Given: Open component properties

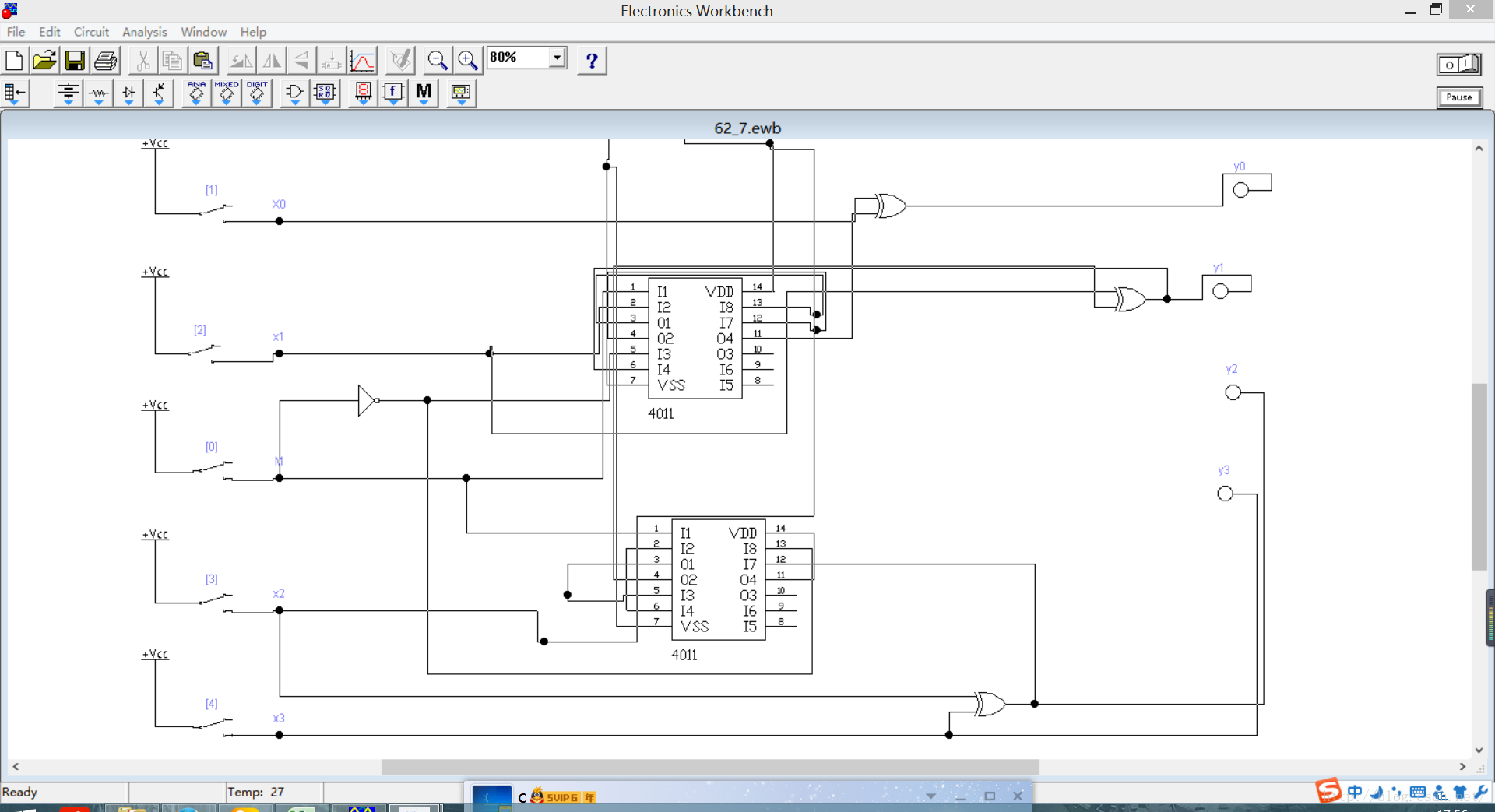Looking at the screenshot, I should click(400, 60).
